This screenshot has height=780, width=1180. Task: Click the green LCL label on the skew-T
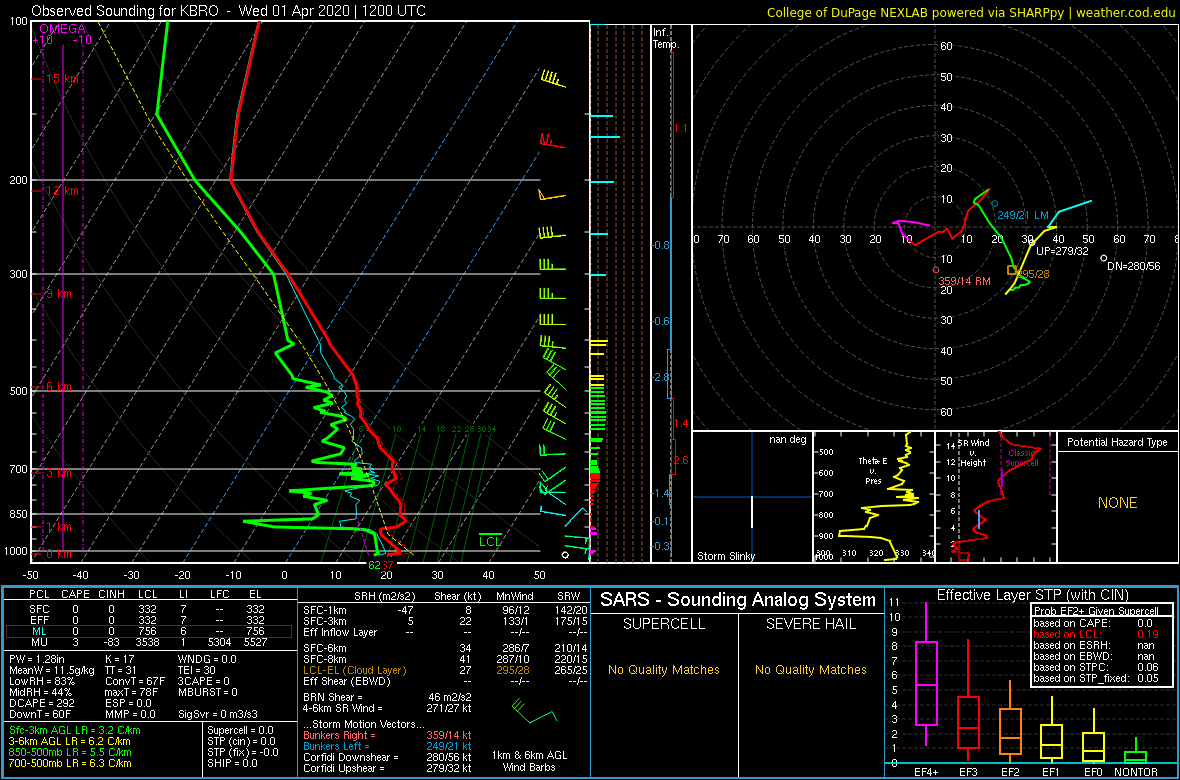491,541
